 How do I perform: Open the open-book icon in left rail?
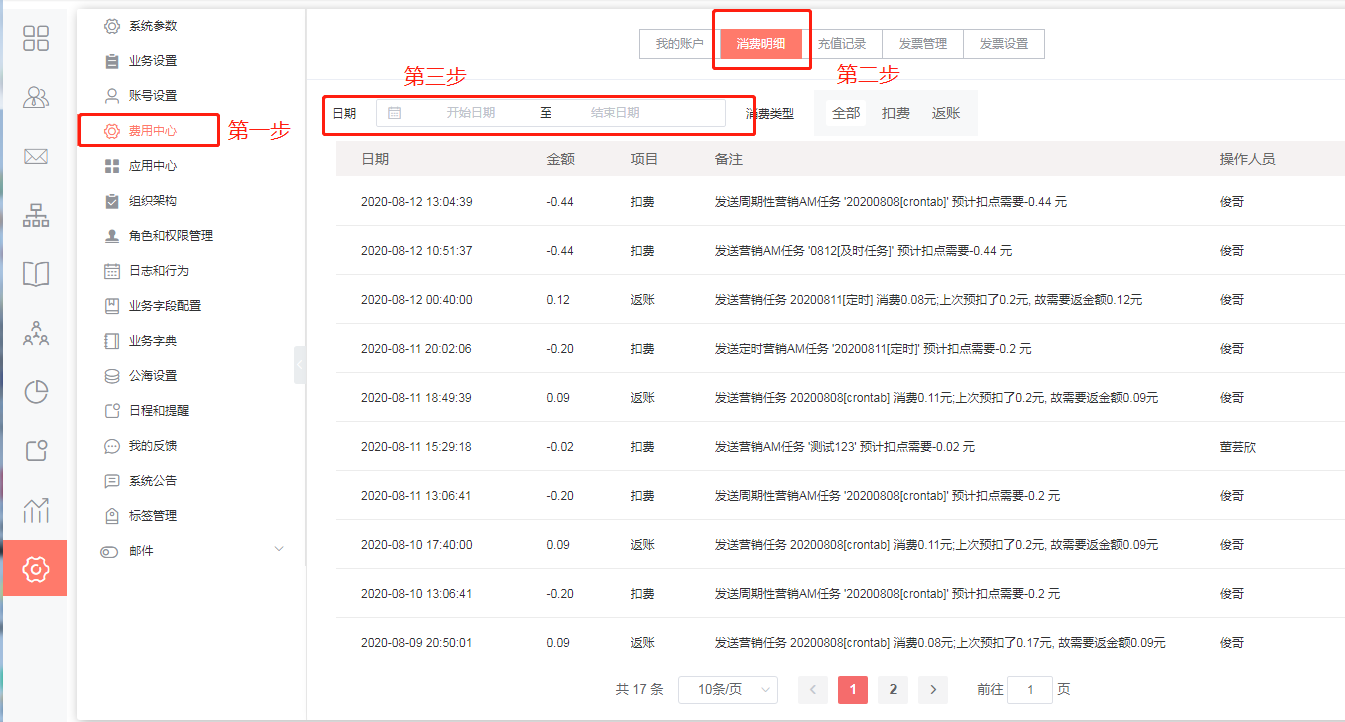point(36,274)
